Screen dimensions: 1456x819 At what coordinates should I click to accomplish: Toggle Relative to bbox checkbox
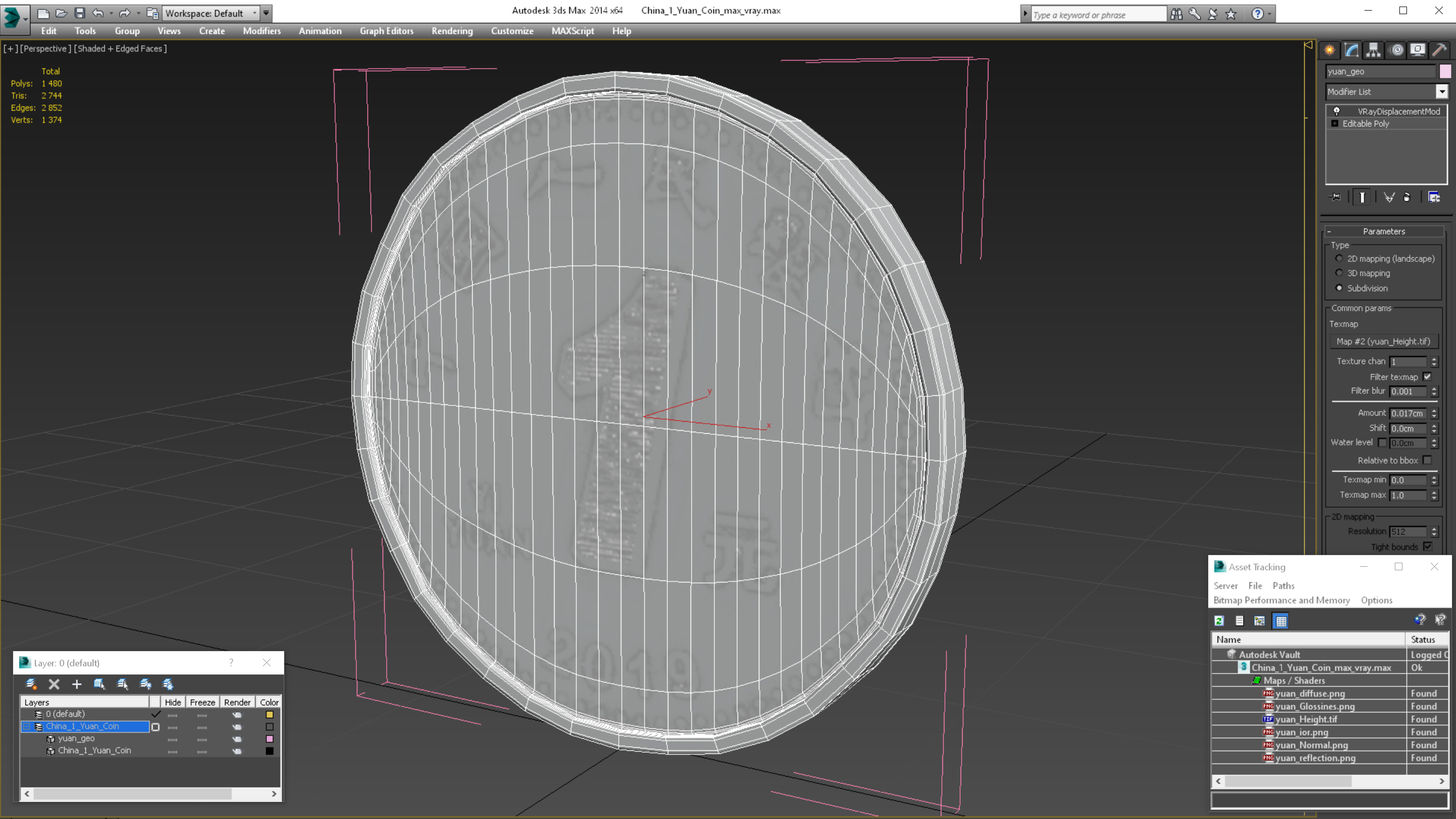[1427, 460]
